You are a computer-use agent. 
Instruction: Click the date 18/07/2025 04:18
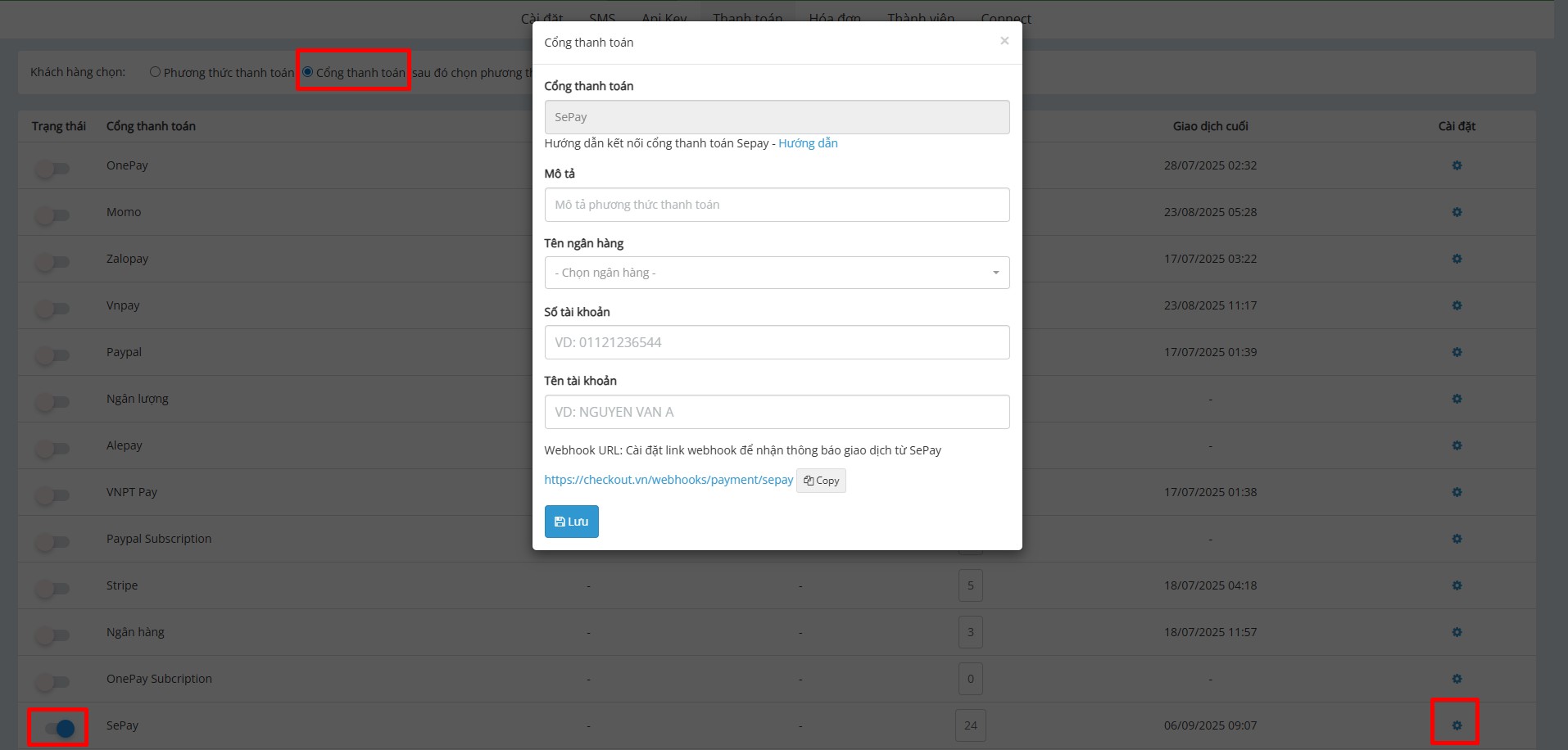(1210, 585)
